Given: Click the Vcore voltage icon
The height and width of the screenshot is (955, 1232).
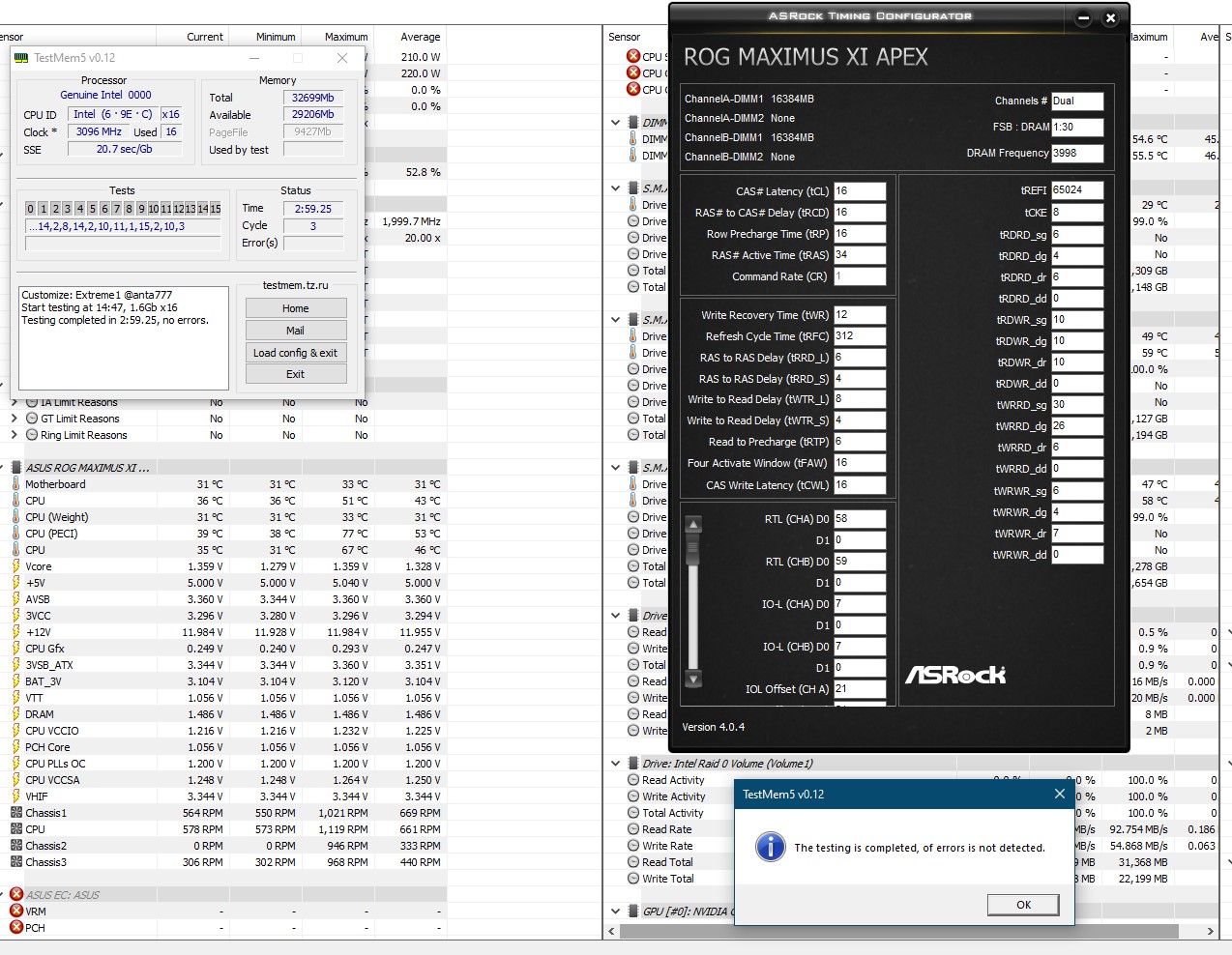Looking at the screenshot, I should 16,566.
